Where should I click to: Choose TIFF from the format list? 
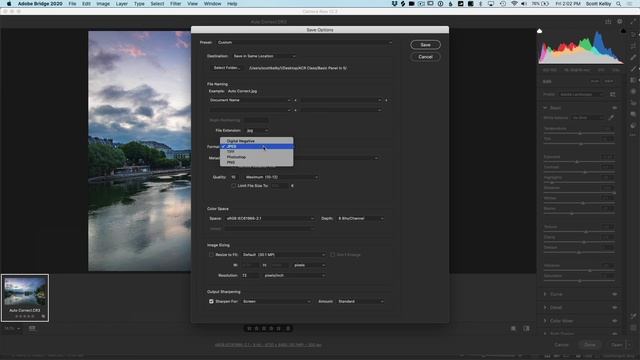pyautogui.click(x=257, y=151)
